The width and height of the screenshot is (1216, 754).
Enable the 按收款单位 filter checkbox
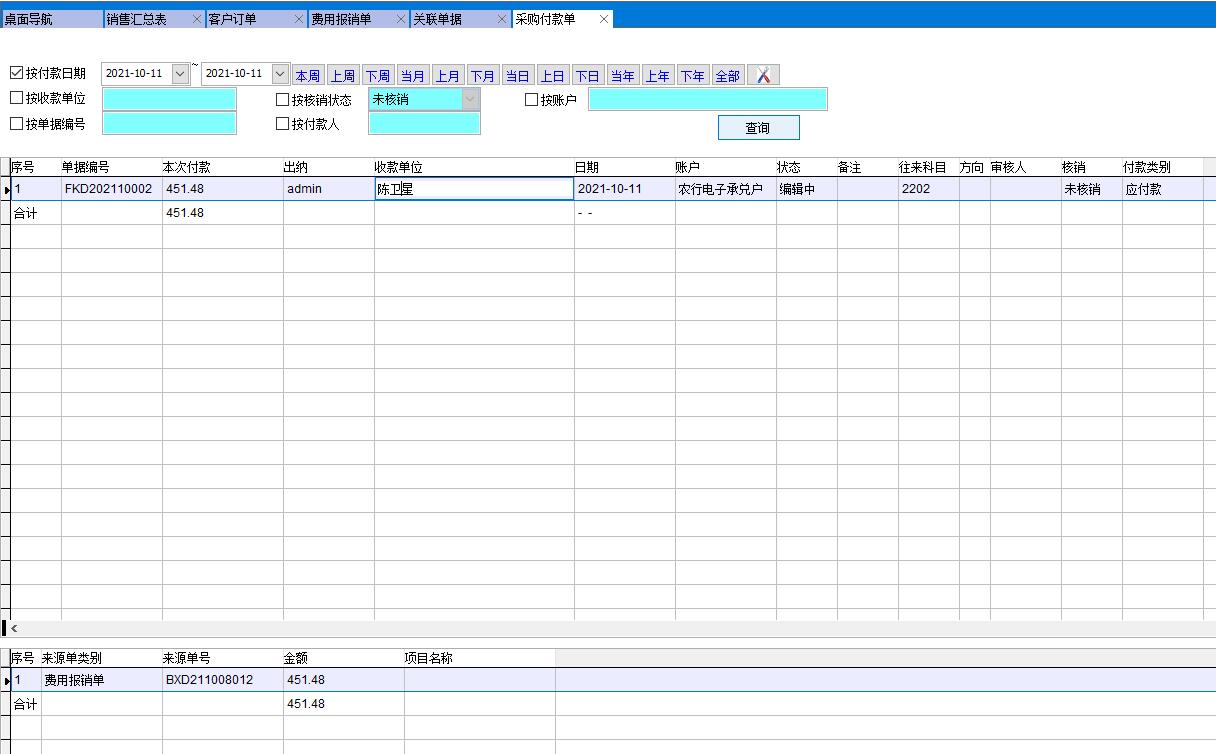pos(16,98)
